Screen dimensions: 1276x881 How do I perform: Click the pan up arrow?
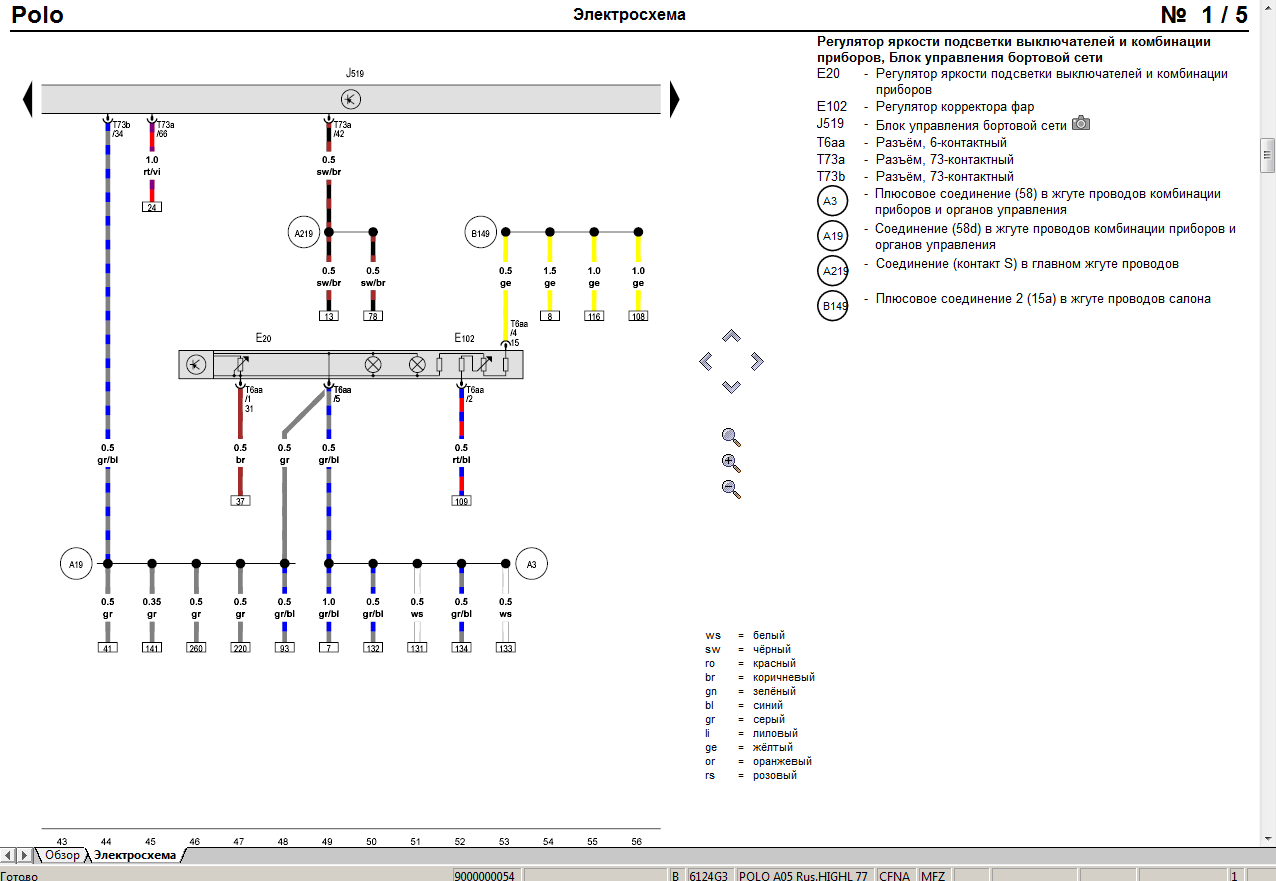tap(731, 337)
